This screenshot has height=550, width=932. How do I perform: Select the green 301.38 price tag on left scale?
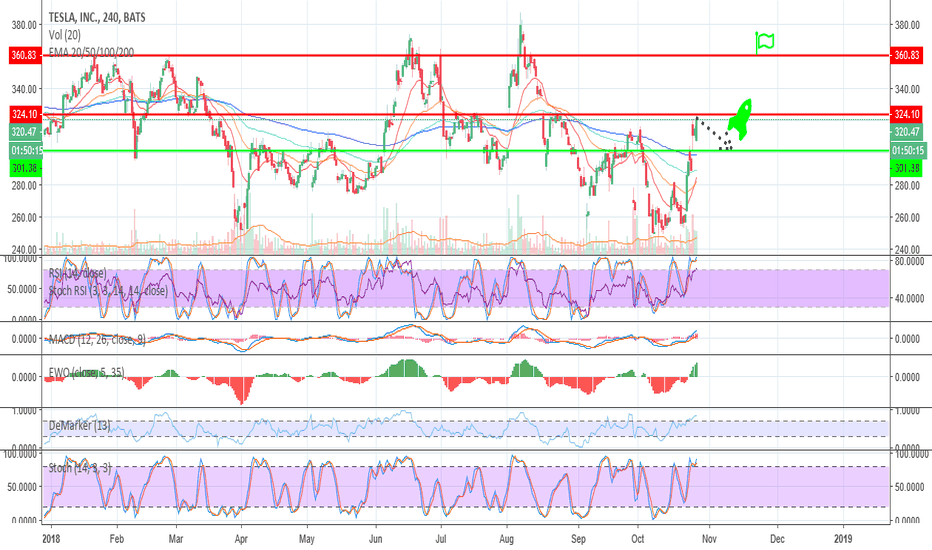25,168
